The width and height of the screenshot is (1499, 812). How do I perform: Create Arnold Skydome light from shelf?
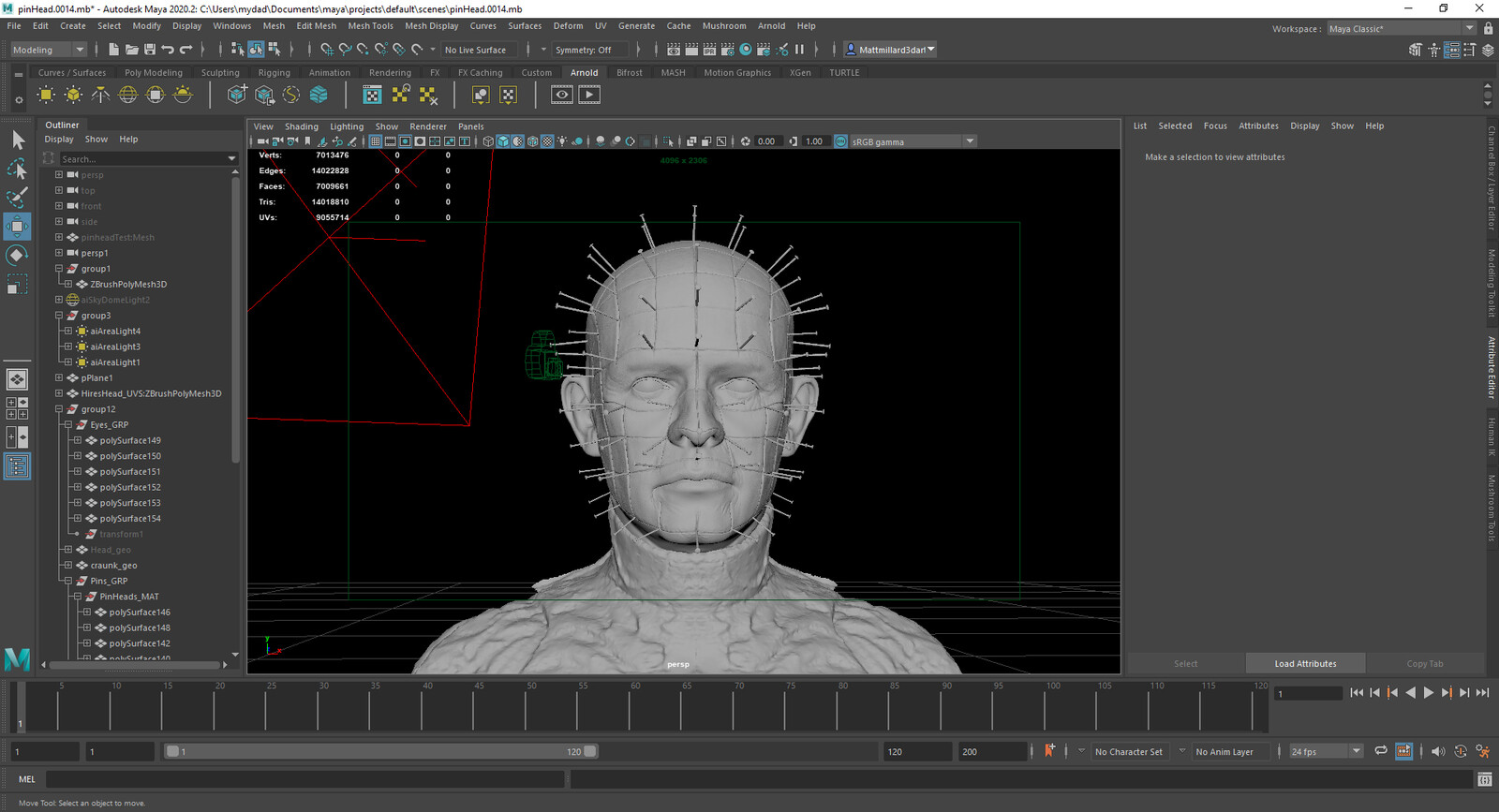[128, 95]
